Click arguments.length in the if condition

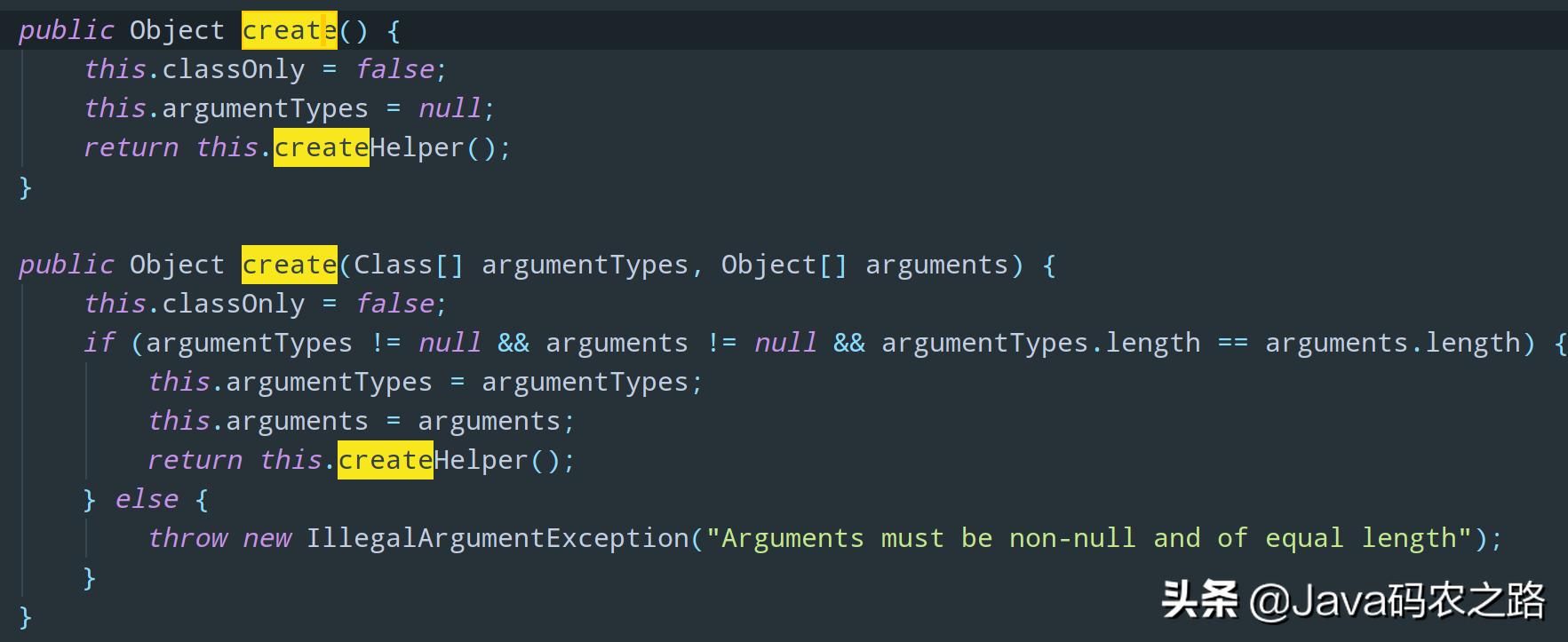click(1393, 344)
